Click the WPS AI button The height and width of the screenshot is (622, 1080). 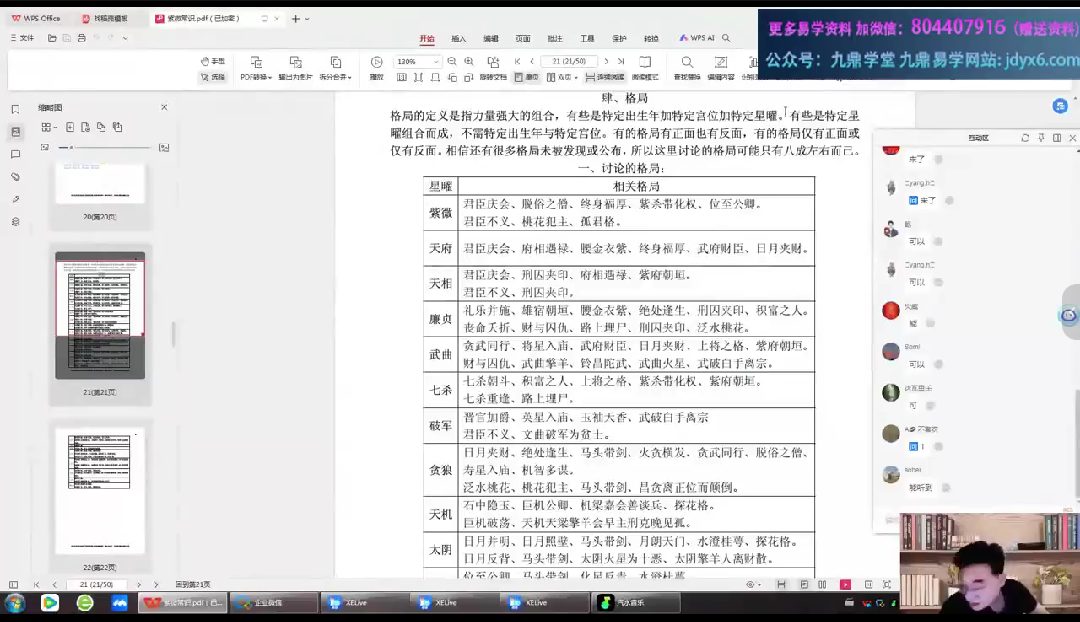click(696, 38)
